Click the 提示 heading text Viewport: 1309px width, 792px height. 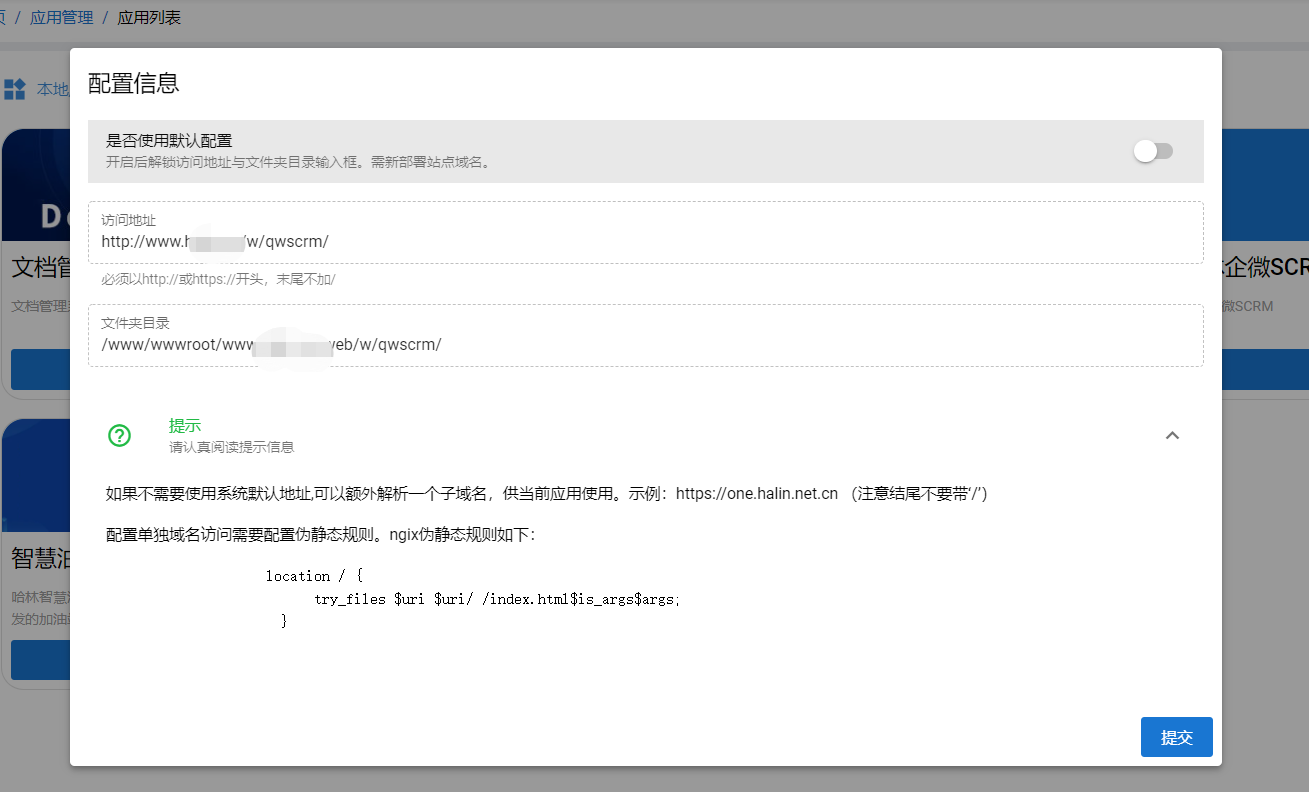[x=185, y=426]
